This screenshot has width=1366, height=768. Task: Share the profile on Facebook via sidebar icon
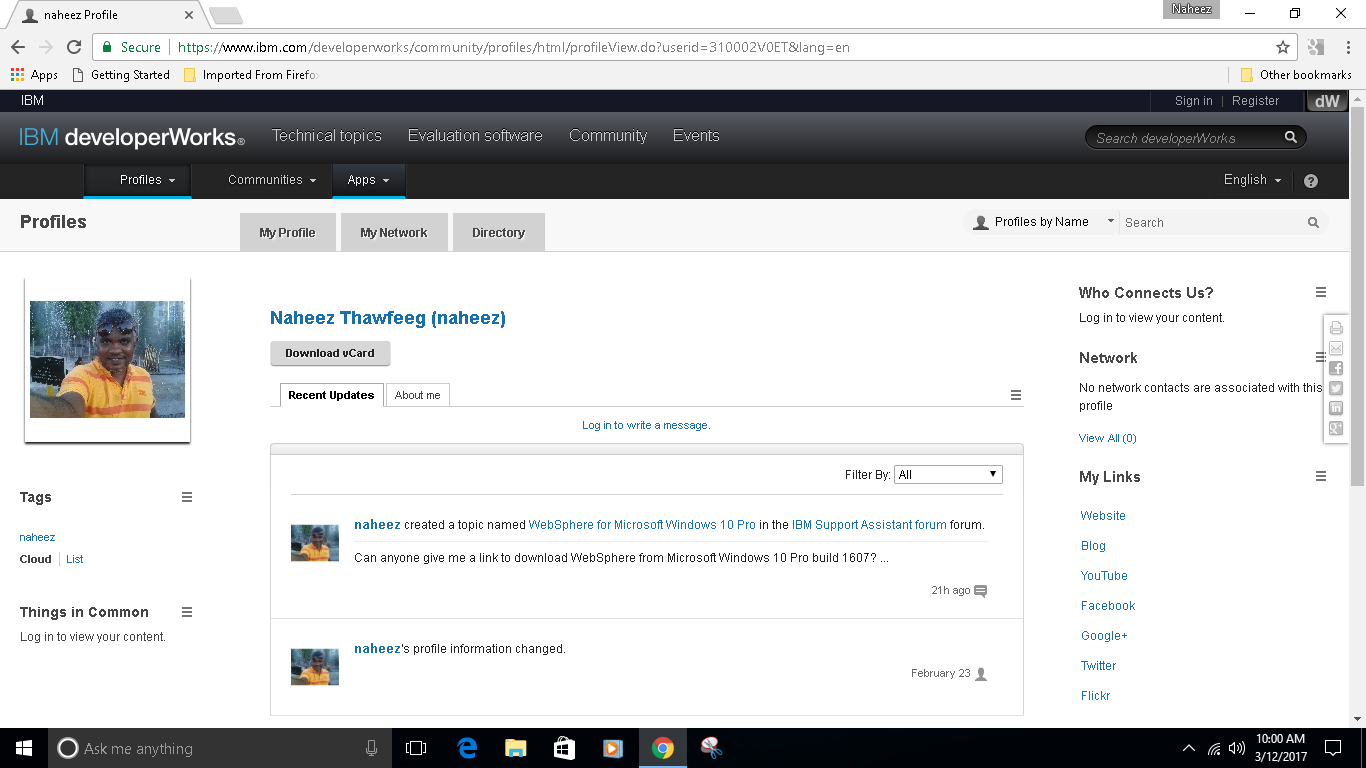pos(1336,368)
